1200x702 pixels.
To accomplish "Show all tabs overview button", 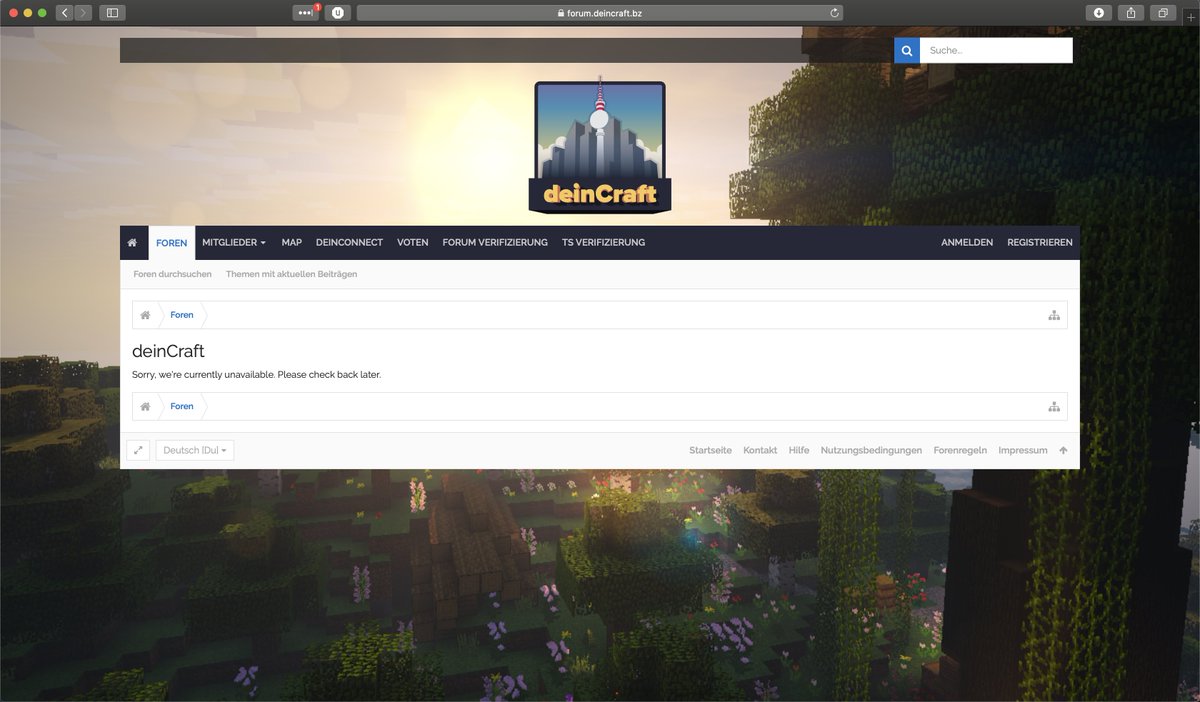I will coord(1163,13).
